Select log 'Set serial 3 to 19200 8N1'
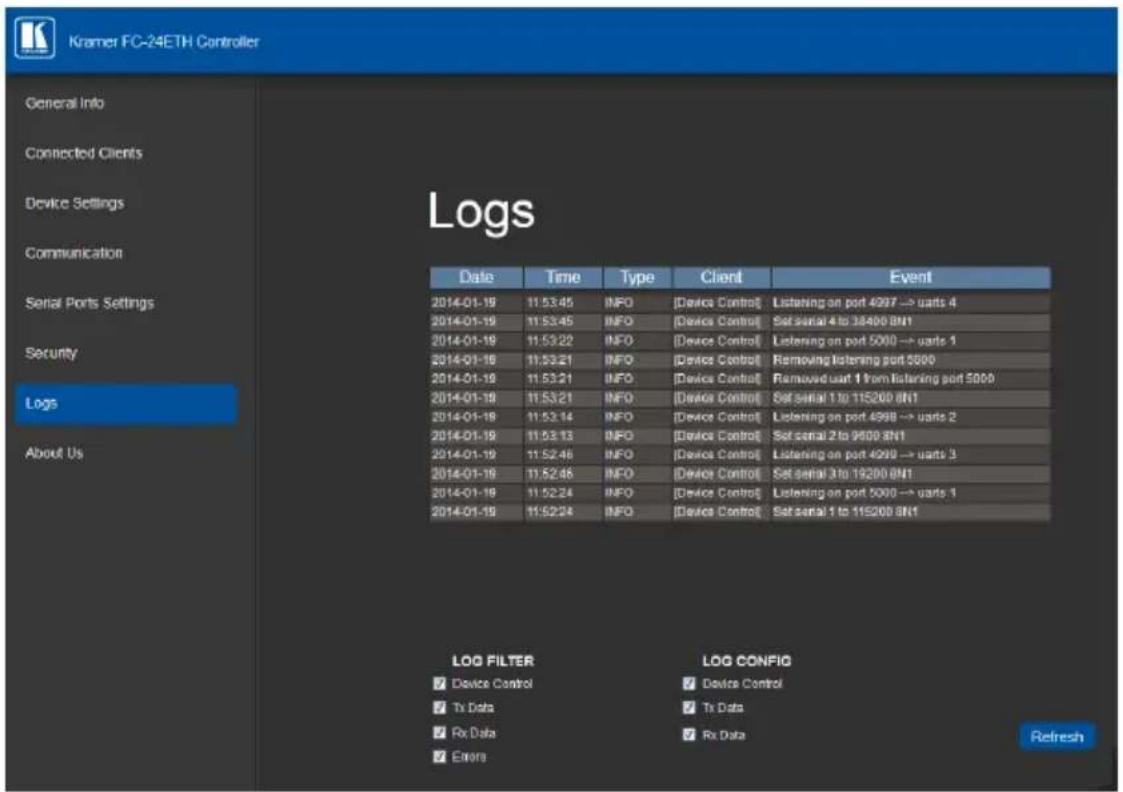 click(740, 474)
